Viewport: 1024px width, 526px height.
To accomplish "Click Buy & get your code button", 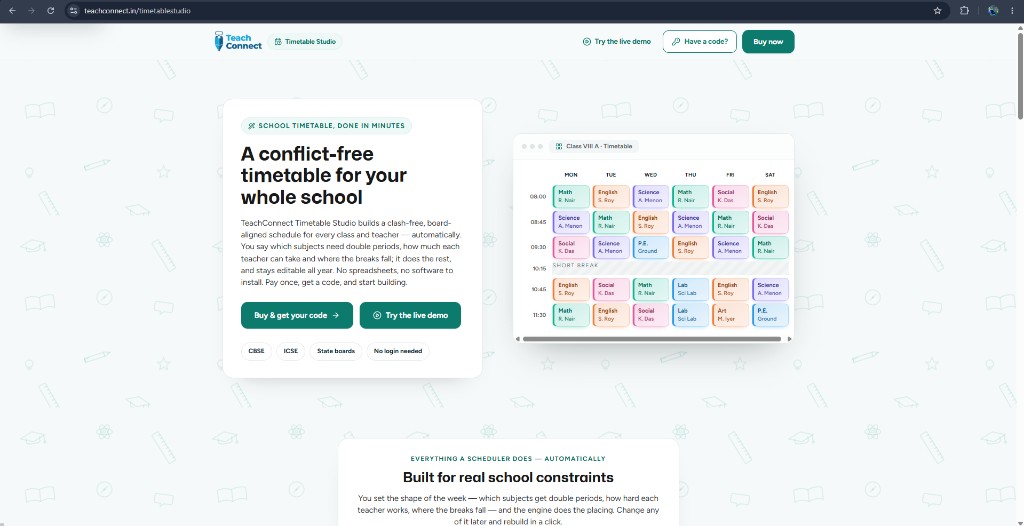I will [296, 315].
